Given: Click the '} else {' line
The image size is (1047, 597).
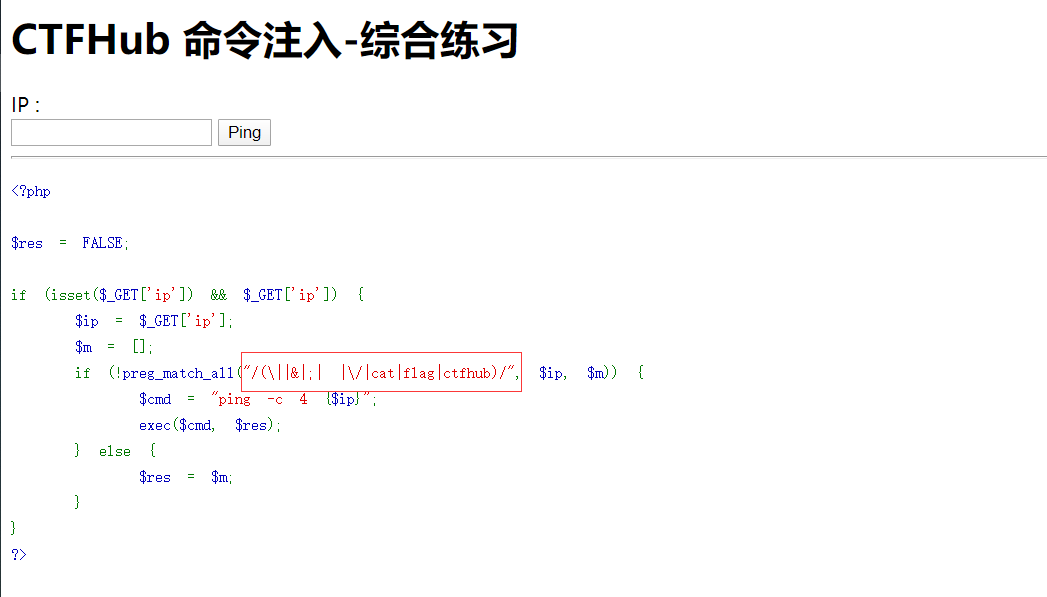Looking at the screenshot, I should [115, 451].
